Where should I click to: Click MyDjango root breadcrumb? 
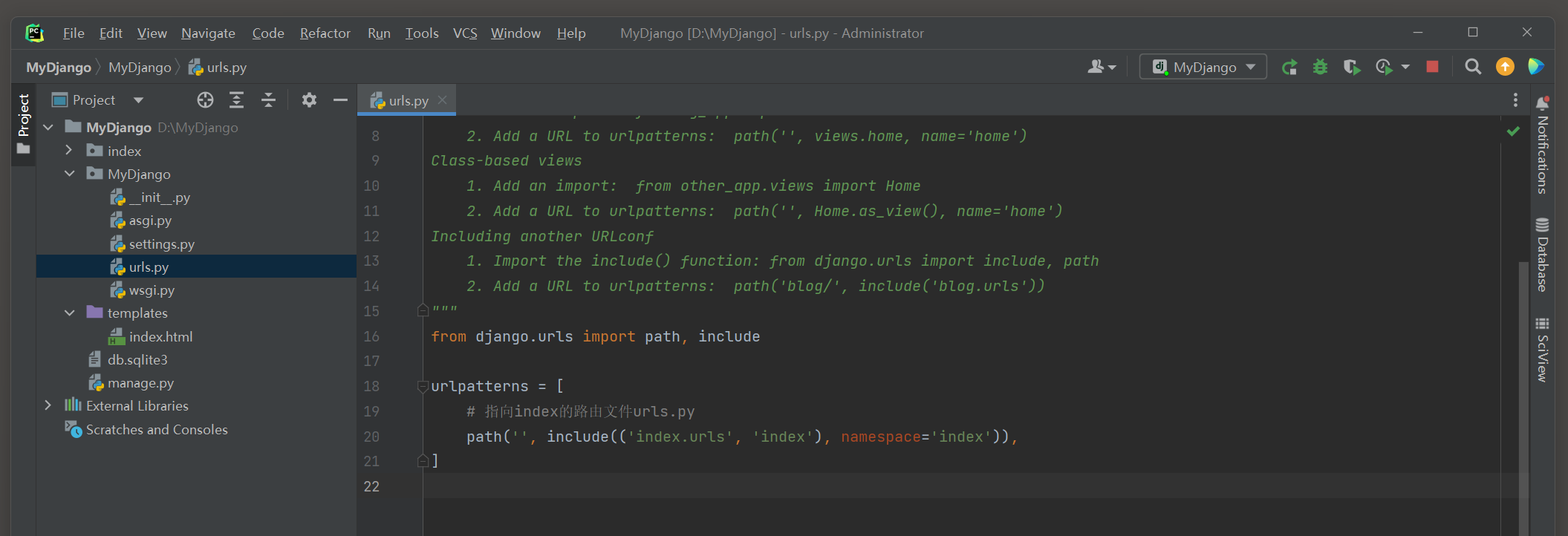[59, 68]
